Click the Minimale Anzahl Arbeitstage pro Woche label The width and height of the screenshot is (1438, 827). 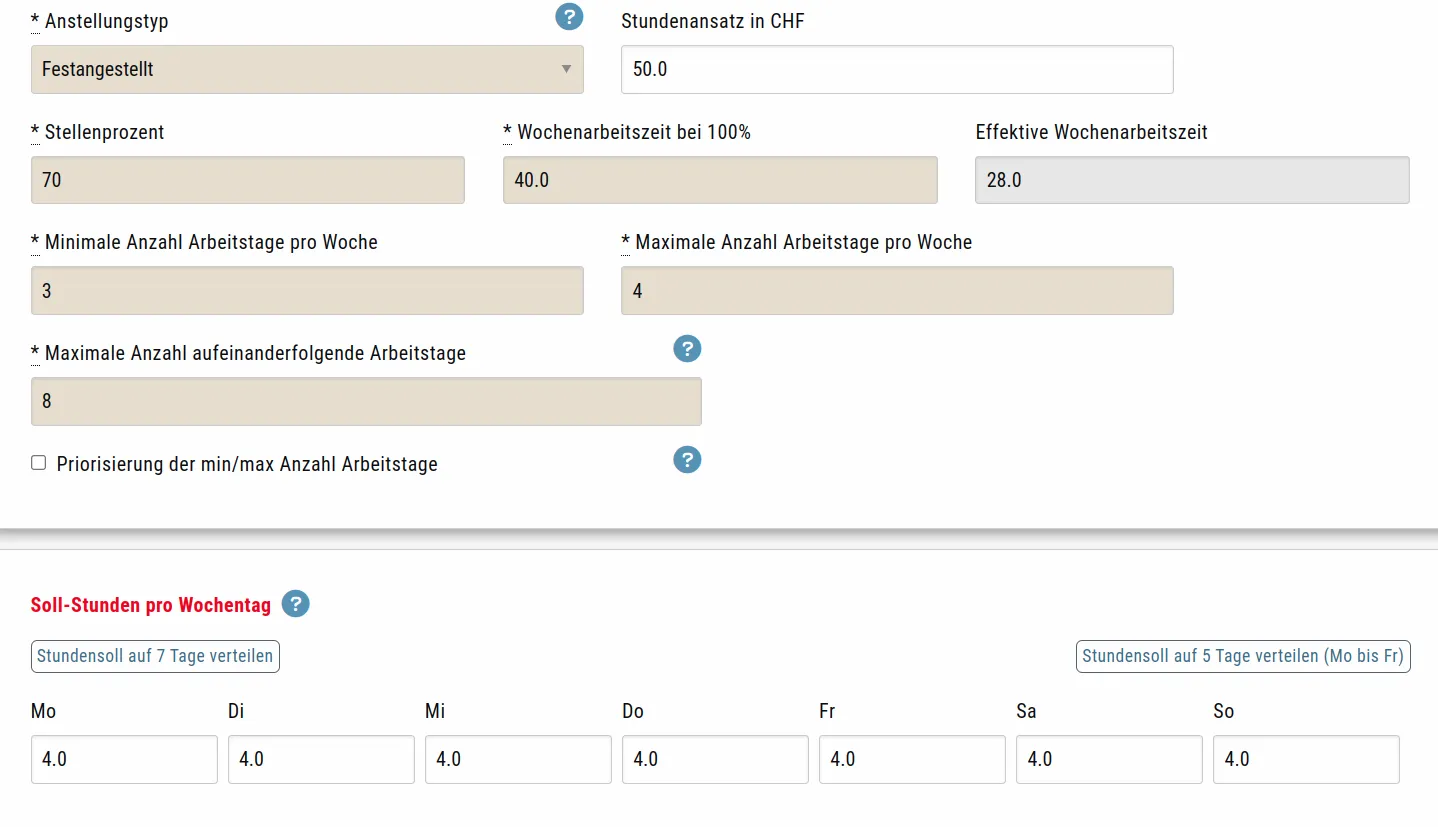(205, 242)
